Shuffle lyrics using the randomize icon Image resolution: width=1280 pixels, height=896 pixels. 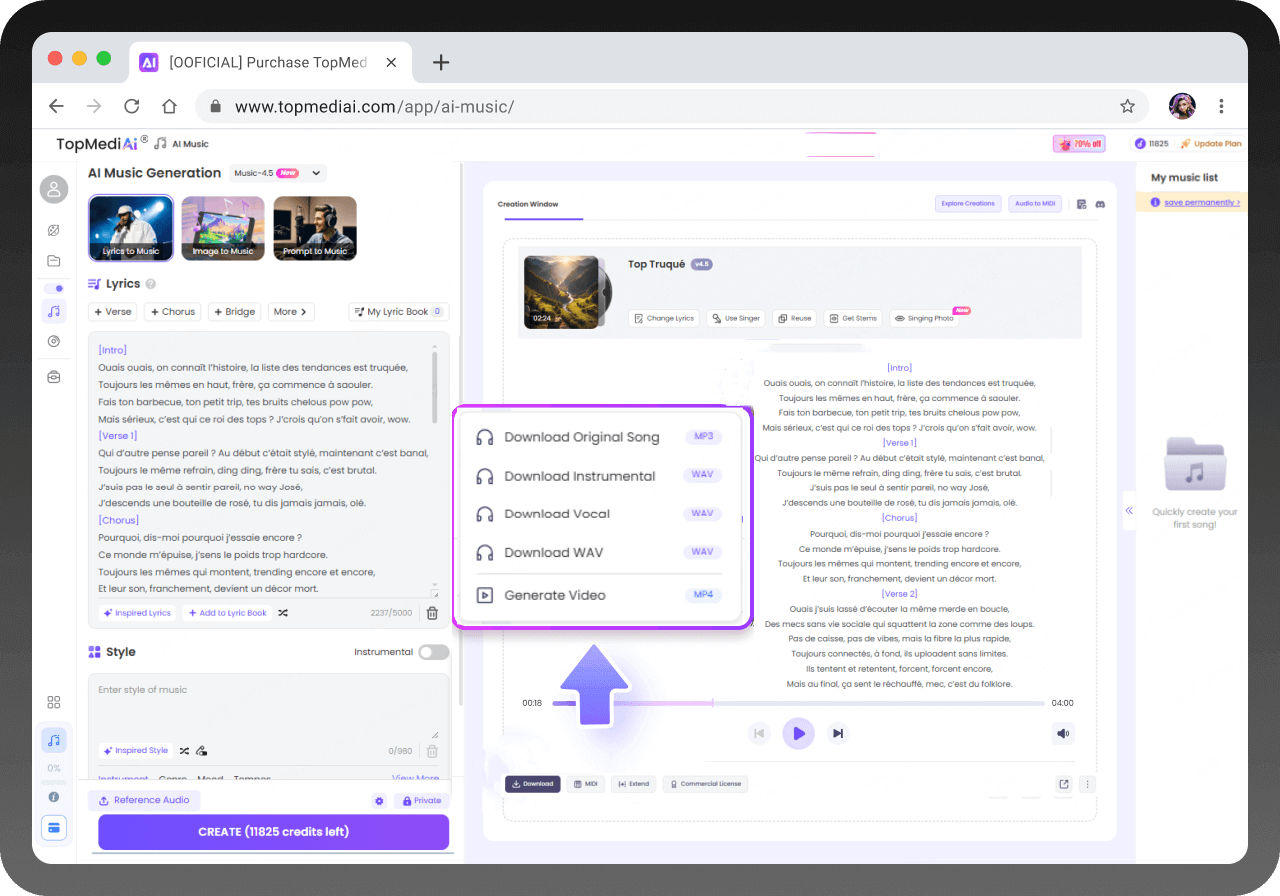click(x=283, y=613)
